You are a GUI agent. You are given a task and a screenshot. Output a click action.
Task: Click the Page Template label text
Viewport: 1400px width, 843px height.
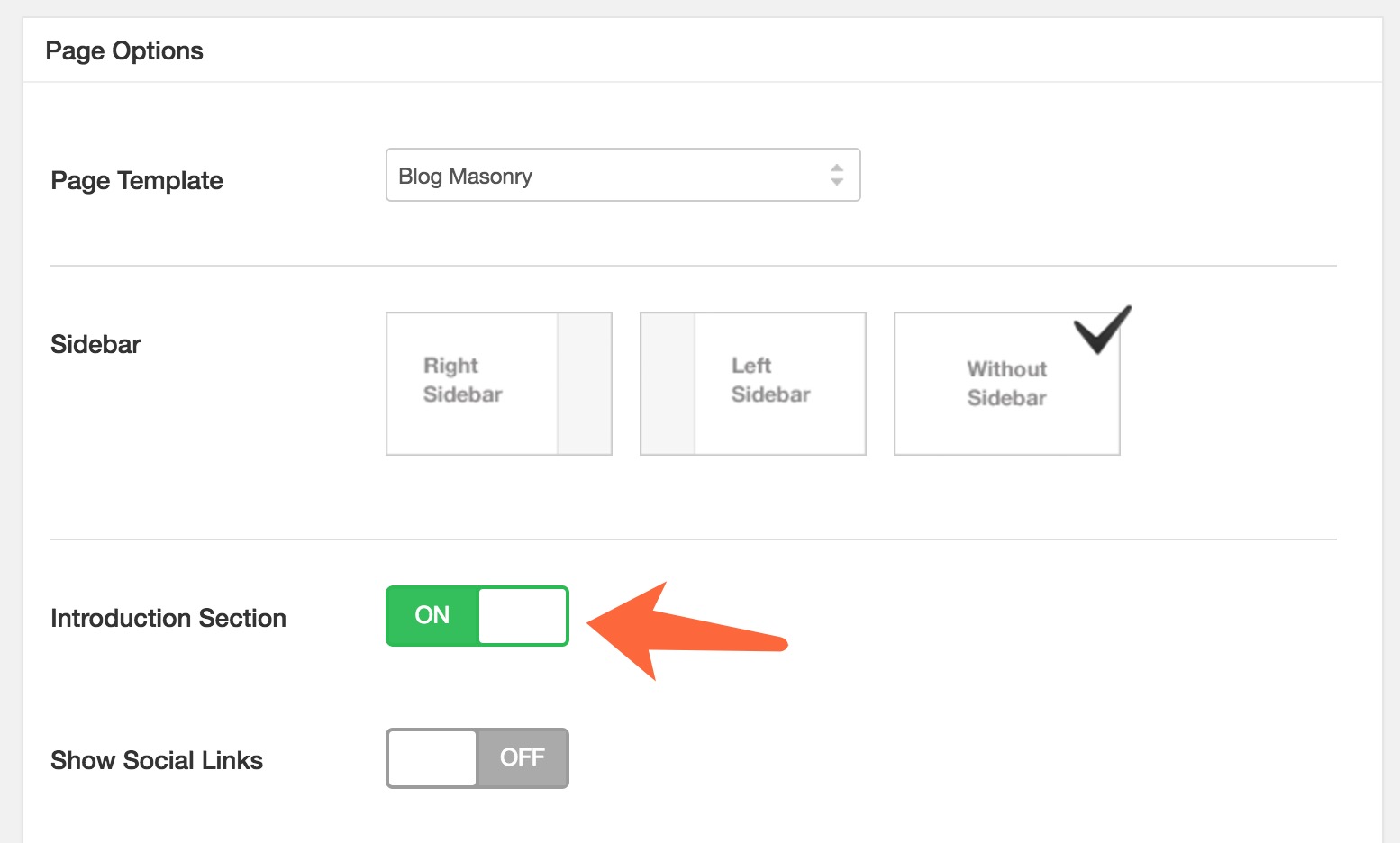(137, 181)
